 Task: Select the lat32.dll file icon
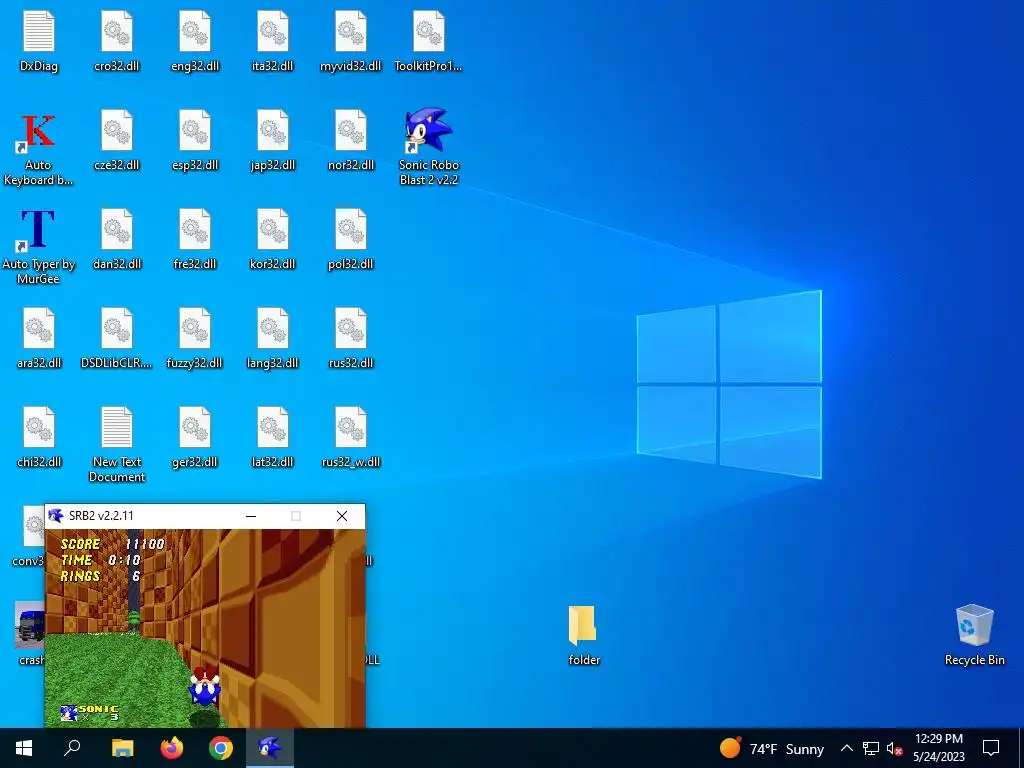tap(272, 428)
